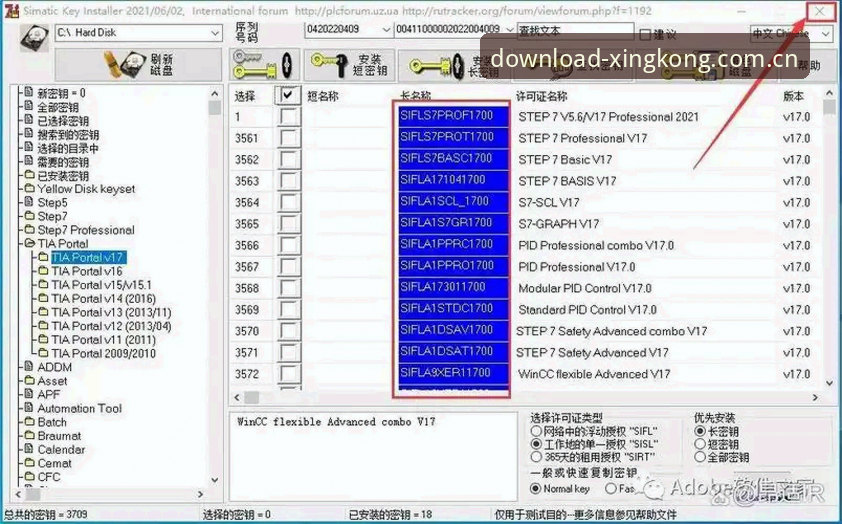The image size is (842, 524).
Task: Open the C:\ Hard Disk drive dropdown
Action: (214, 33)
